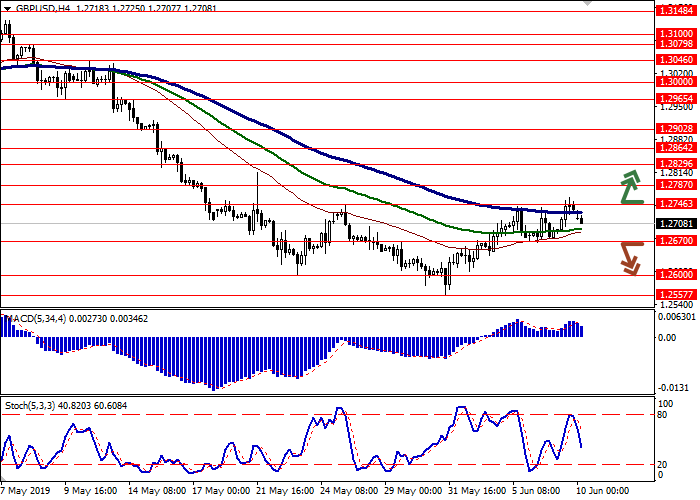Image resolution: width=700 pixels, height=500 pixels.
Task: Click the 1.27870 resistance level label
Action: (x=676, y=184)
